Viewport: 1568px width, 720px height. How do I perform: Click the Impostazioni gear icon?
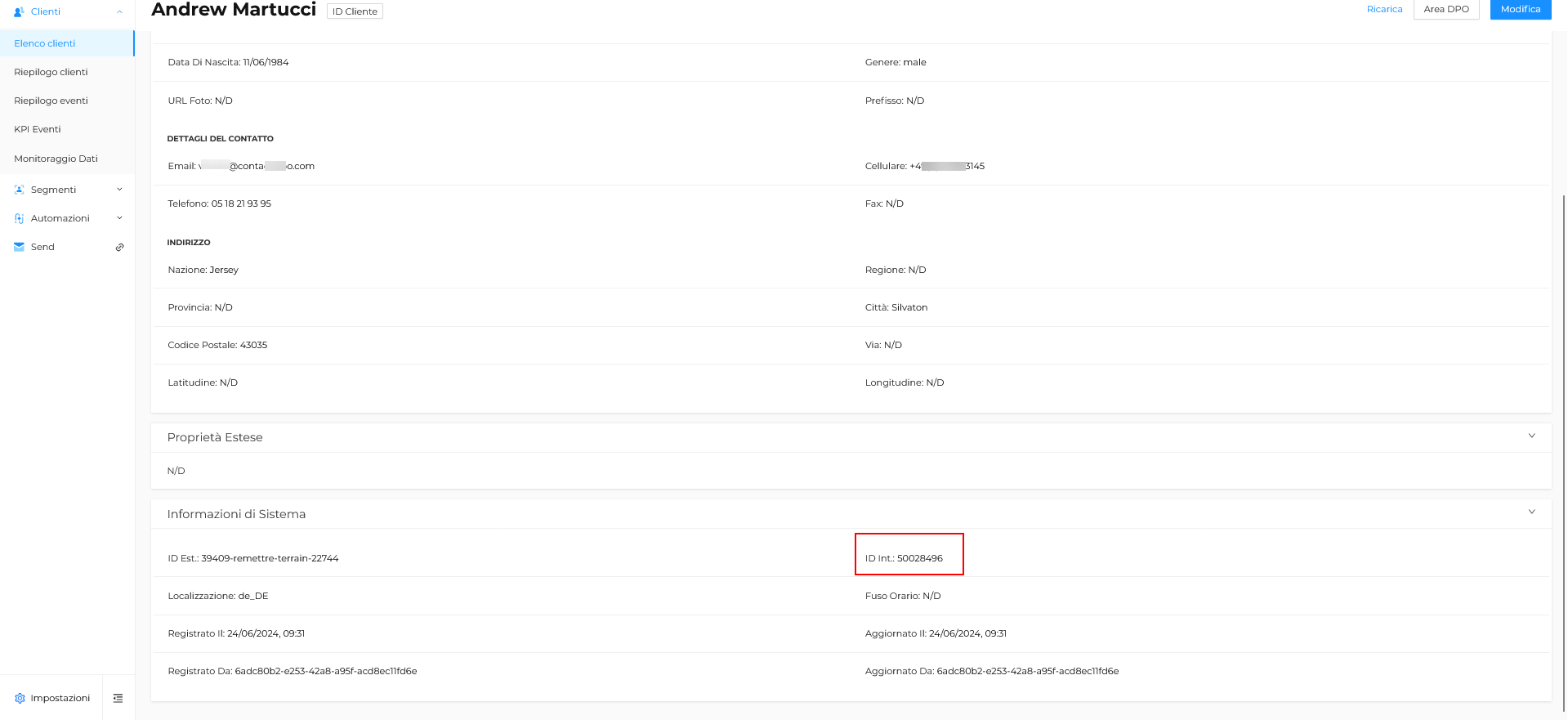coord(20,698)
